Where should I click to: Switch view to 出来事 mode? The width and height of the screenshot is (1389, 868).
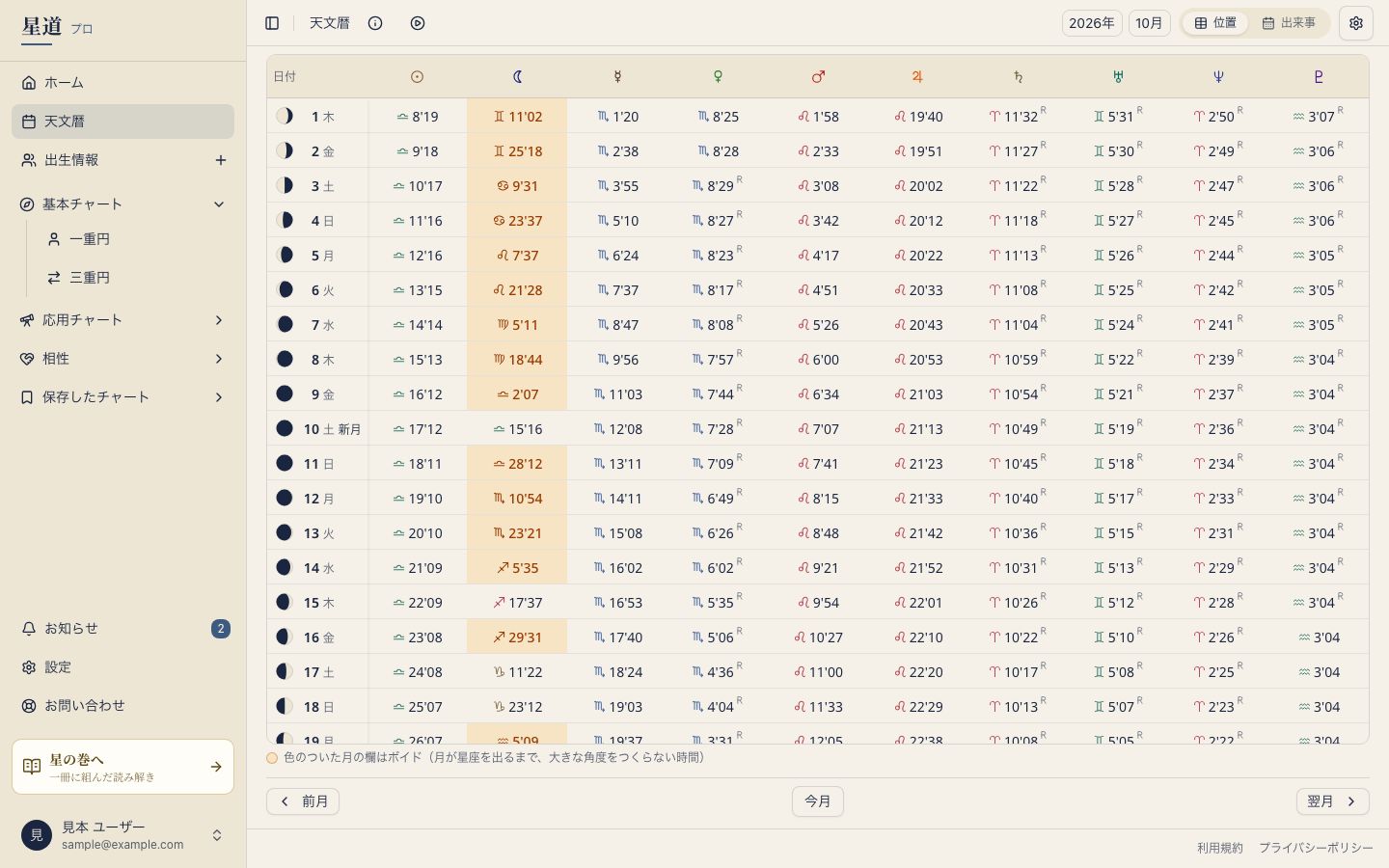click(x=1289, y=23)
